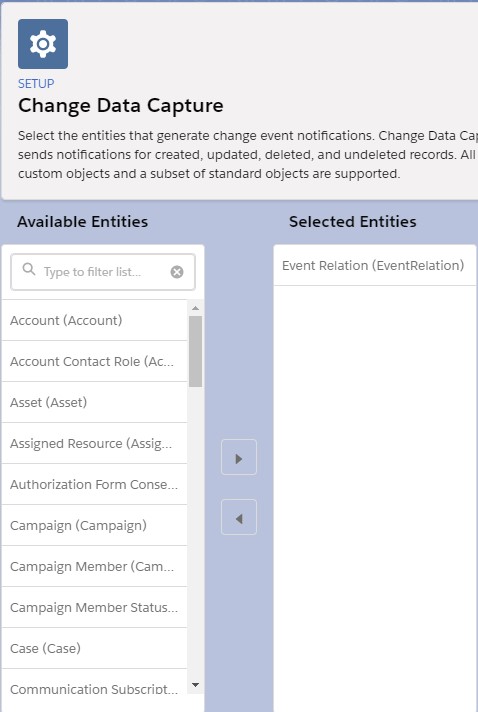The width and height of the screenshot is (478, 712).
Task: Select Asset (Asset) entity
Action: coord(94,402)
